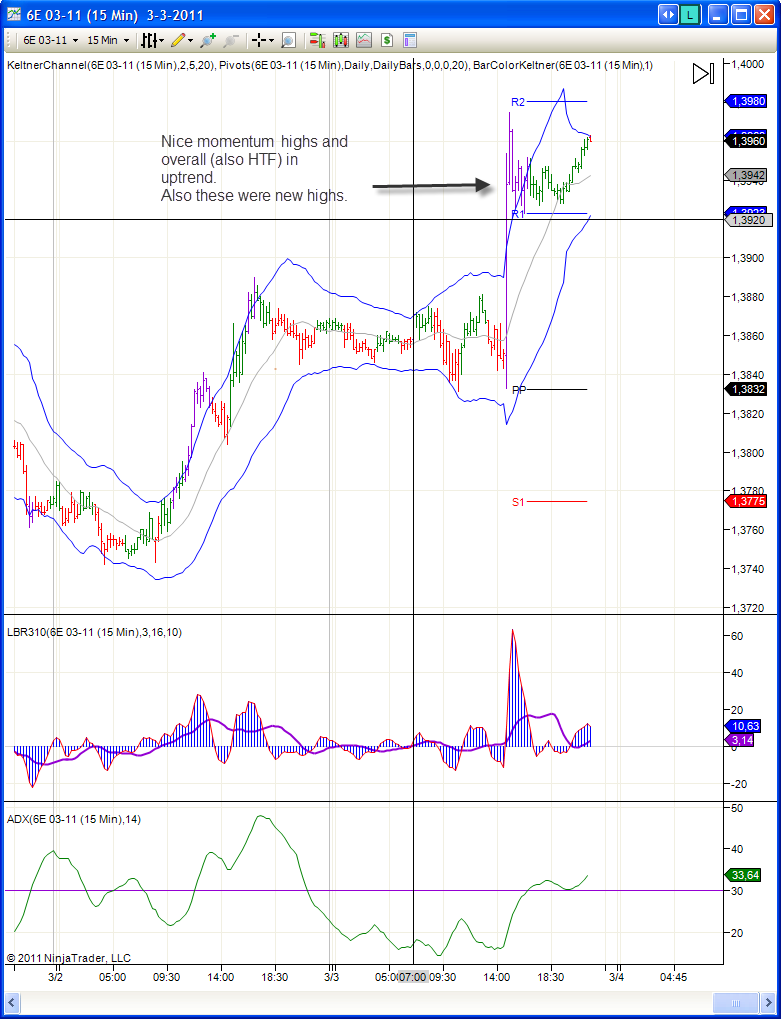Click the 3/2 date label on time axis
The height and width of the screenshot is (1019, 781).
click(x=55, y=977)
